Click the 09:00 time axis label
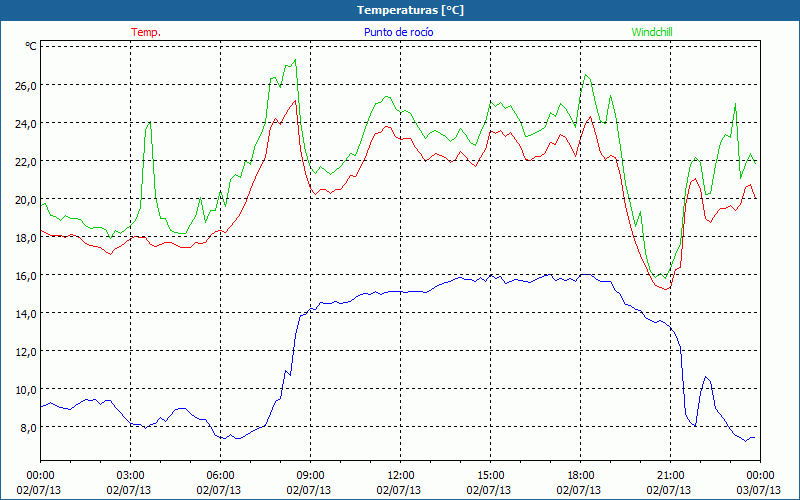This screenshot has width=800, height=500. (310, 476)
